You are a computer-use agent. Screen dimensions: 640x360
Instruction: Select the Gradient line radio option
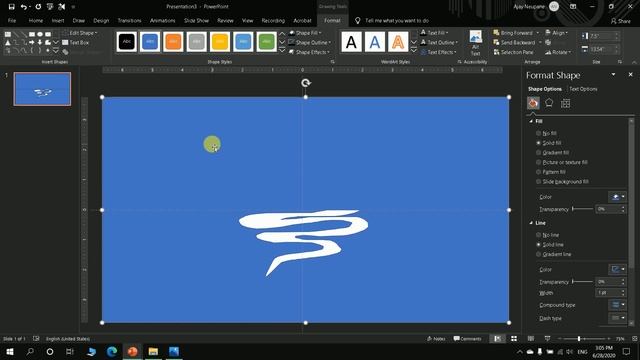(554, 254)
